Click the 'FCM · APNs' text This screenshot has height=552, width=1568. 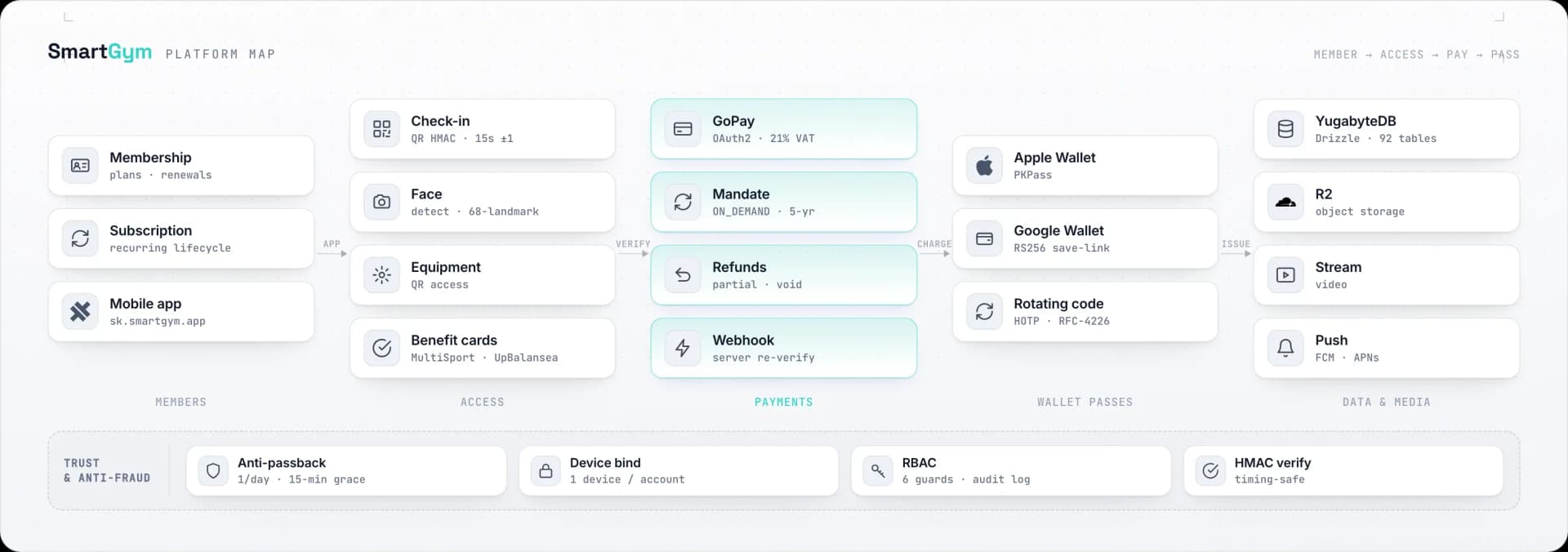(1347, 358)
